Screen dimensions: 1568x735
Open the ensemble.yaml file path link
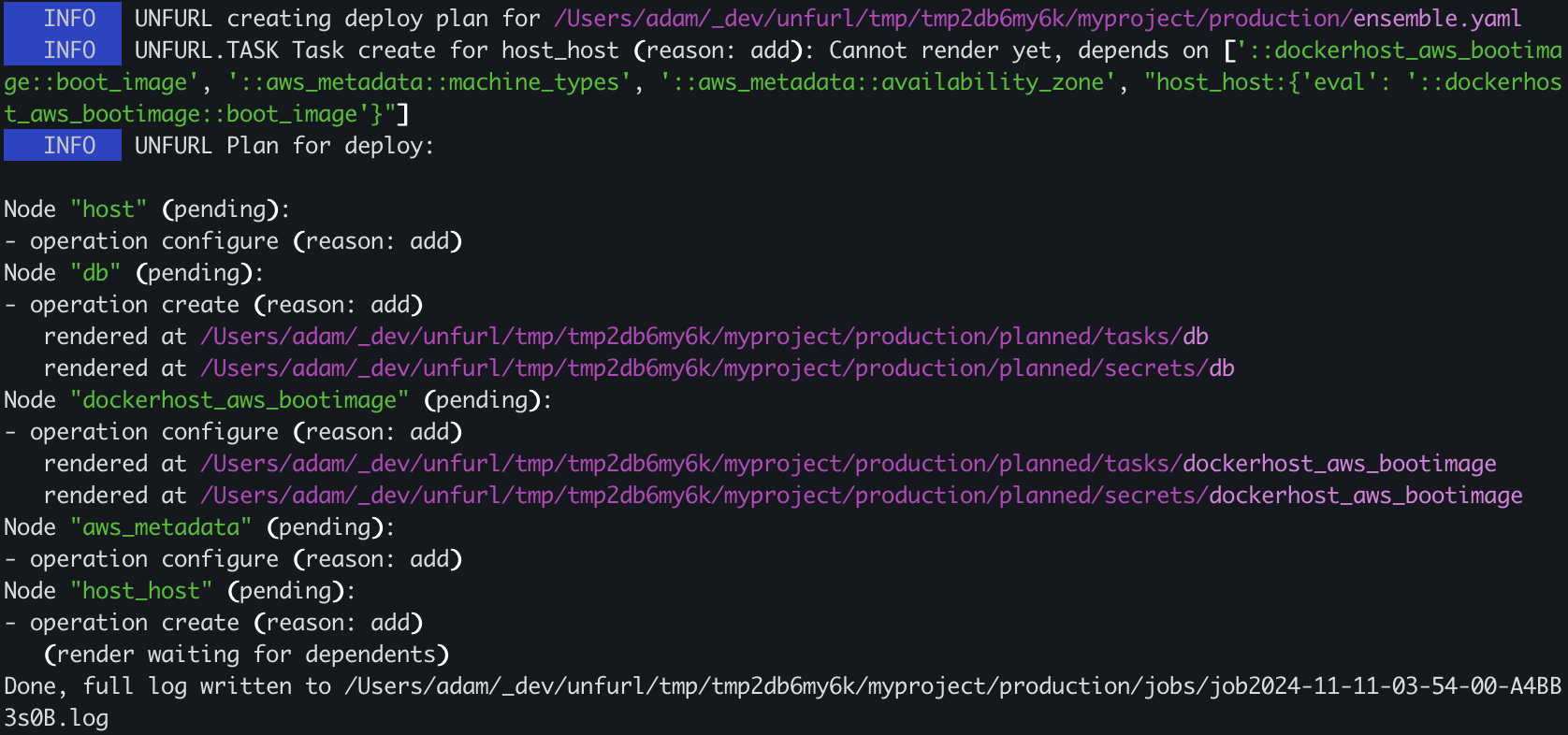pos(1038,19)
